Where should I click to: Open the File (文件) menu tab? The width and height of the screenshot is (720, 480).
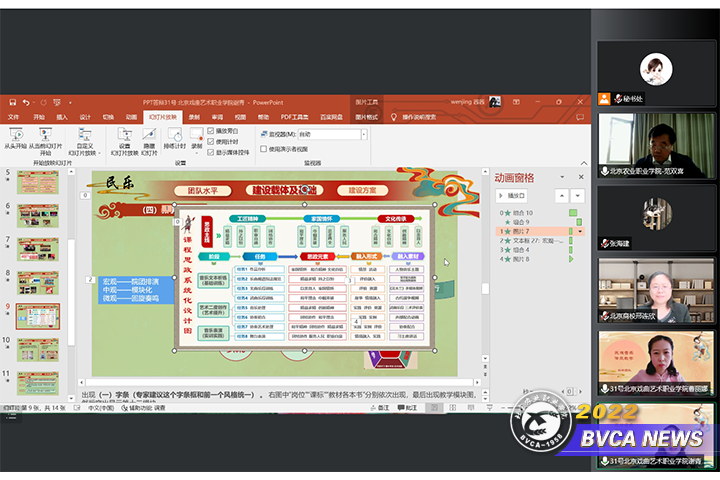(x=14, y=117)
